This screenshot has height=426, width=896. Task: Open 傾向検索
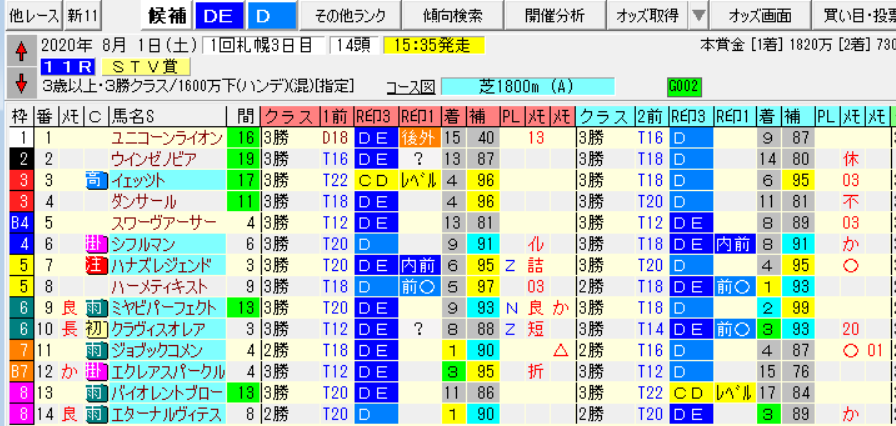(x=452, y=17)
